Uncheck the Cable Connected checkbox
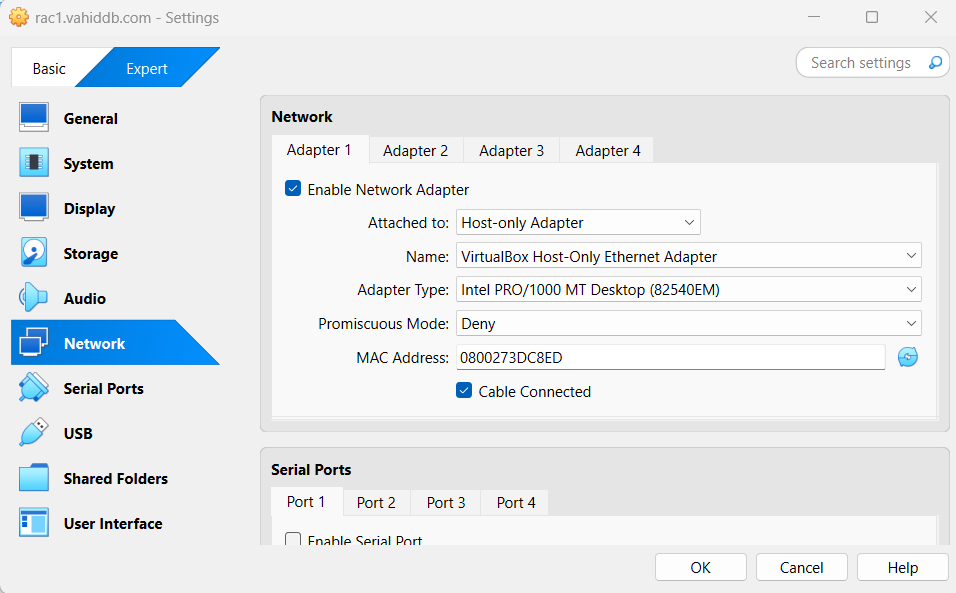Viewport: 956px width, 593px height. pyautogui.click(x=464, y=391)
